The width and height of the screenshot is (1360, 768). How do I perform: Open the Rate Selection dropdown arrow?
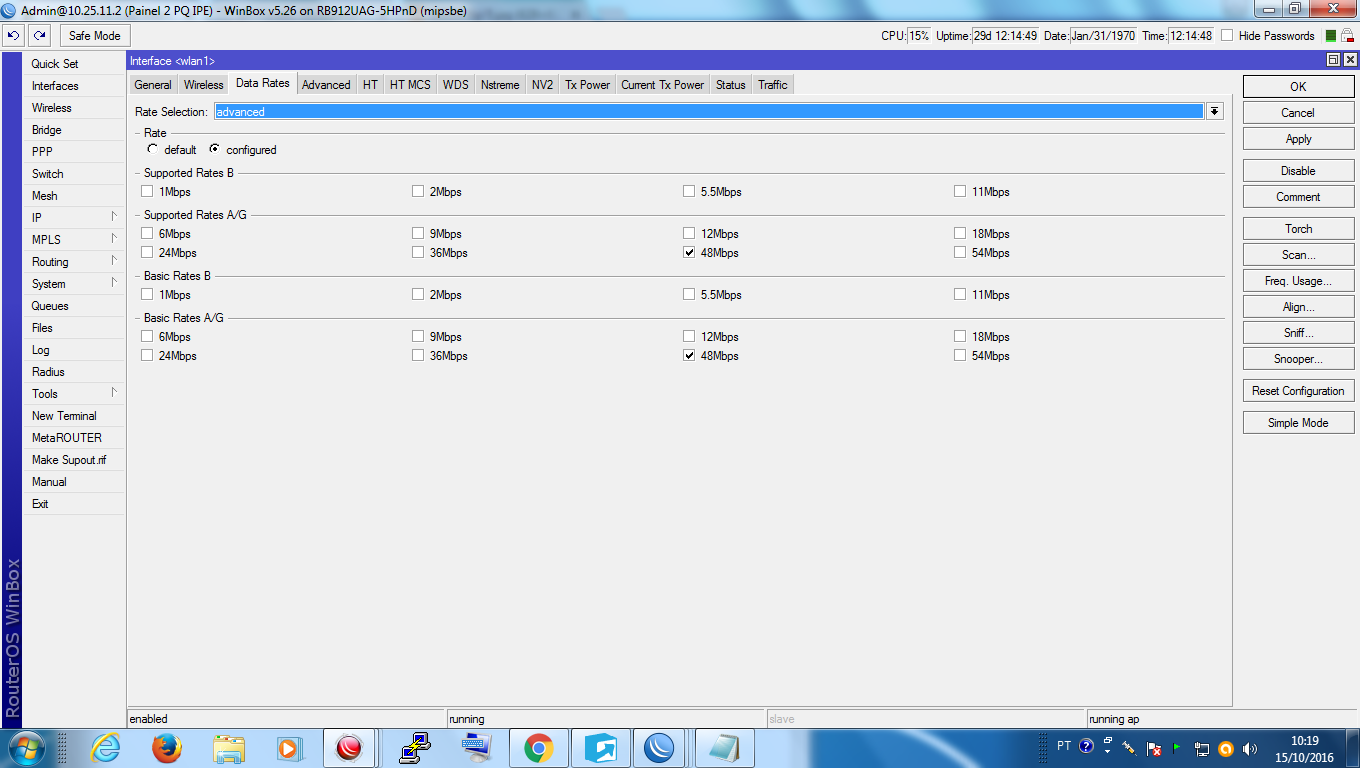pyautogui.click(x=1215, y=111)
